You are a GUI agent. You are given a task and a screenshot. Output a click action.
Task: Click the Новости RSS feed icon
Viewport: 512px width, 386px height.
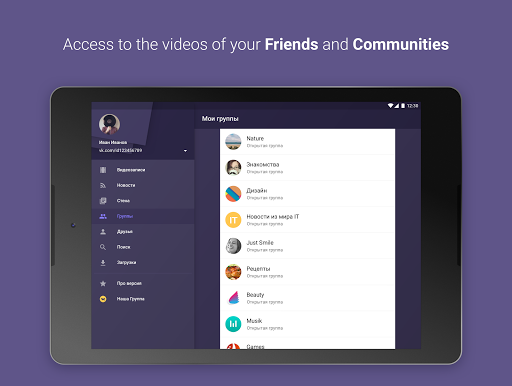103,185
